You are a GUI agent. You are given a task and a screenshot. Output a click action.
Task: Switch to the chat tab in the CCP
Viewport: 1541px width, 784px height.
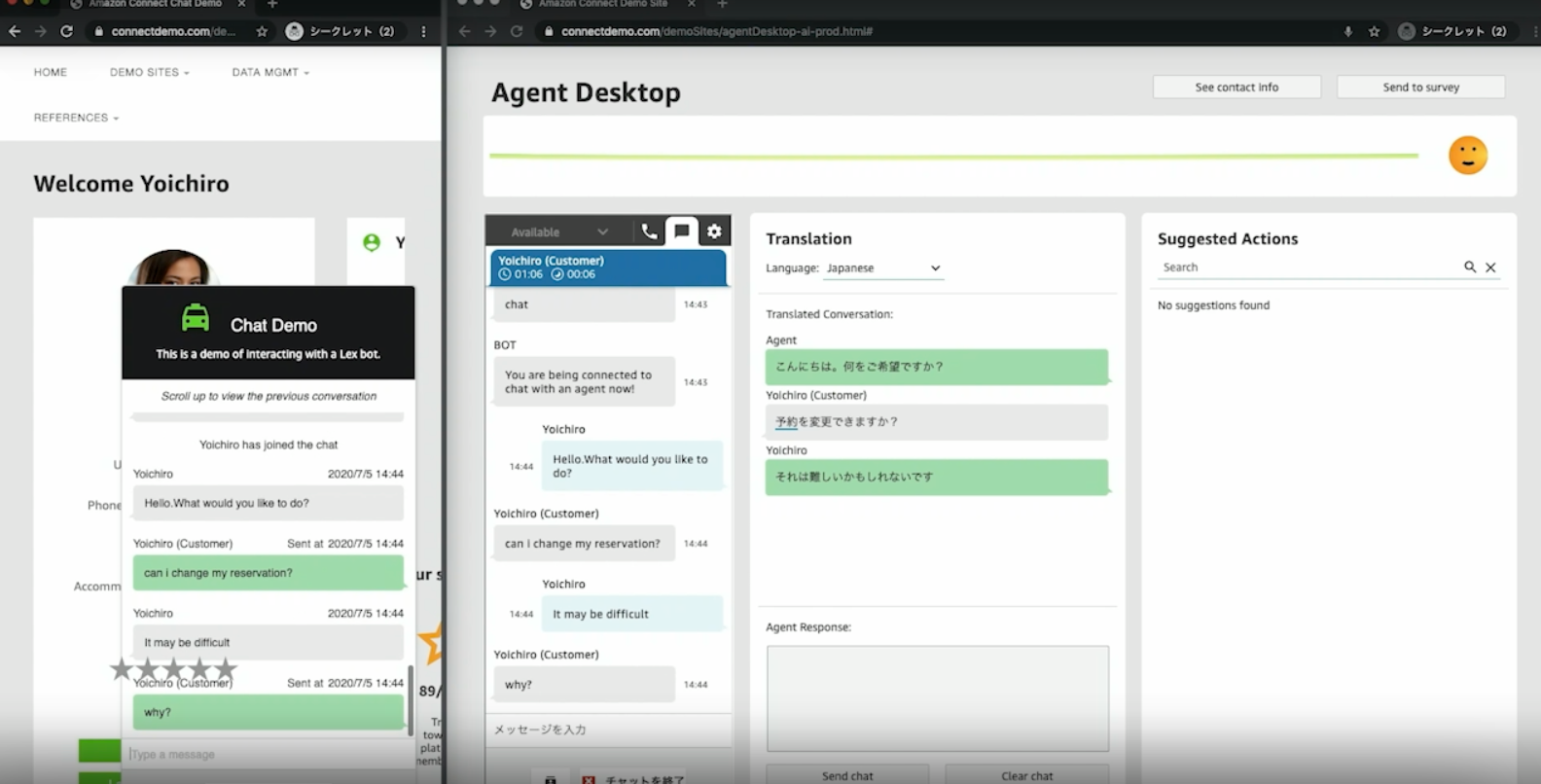682,232
